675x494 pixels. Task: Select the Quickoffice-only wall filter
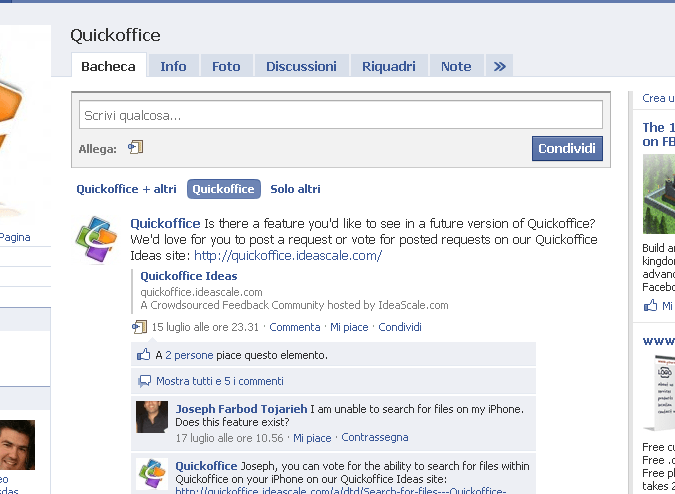pyautogui.click(x=223, y=189)
